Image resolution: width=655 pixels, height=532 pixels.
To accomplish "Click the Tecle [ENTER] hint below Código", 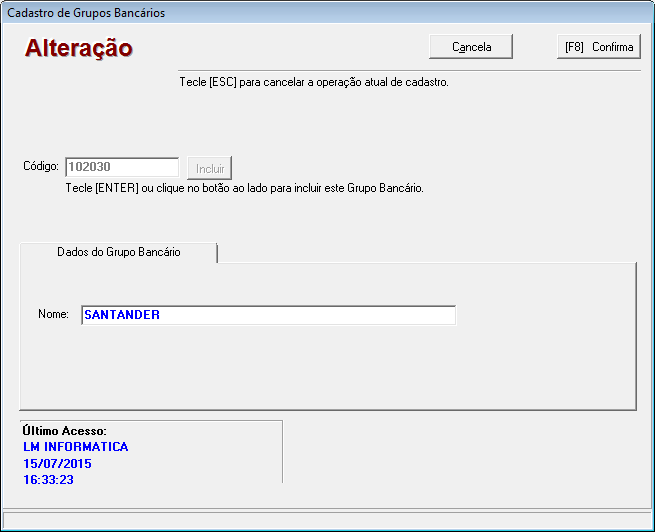I will (x=245, y=188).
